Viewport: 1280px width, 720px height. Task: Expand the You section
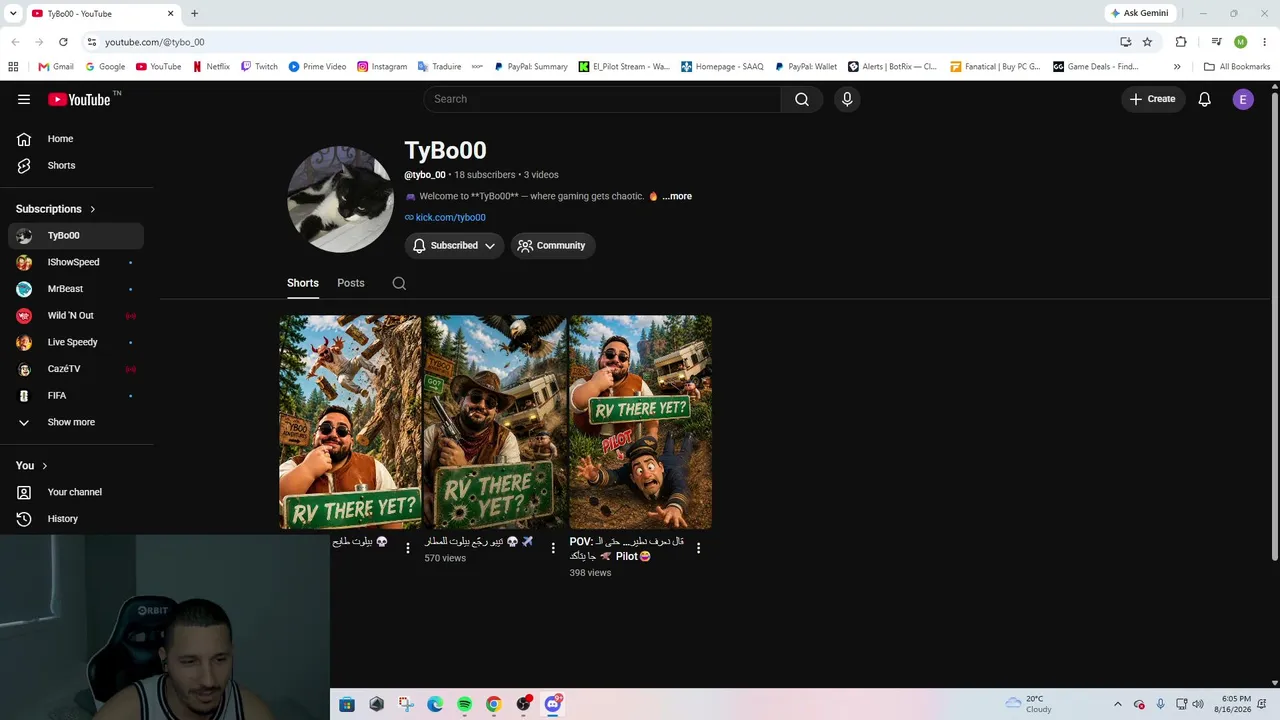pyautogui.click(x=32, y=465)
